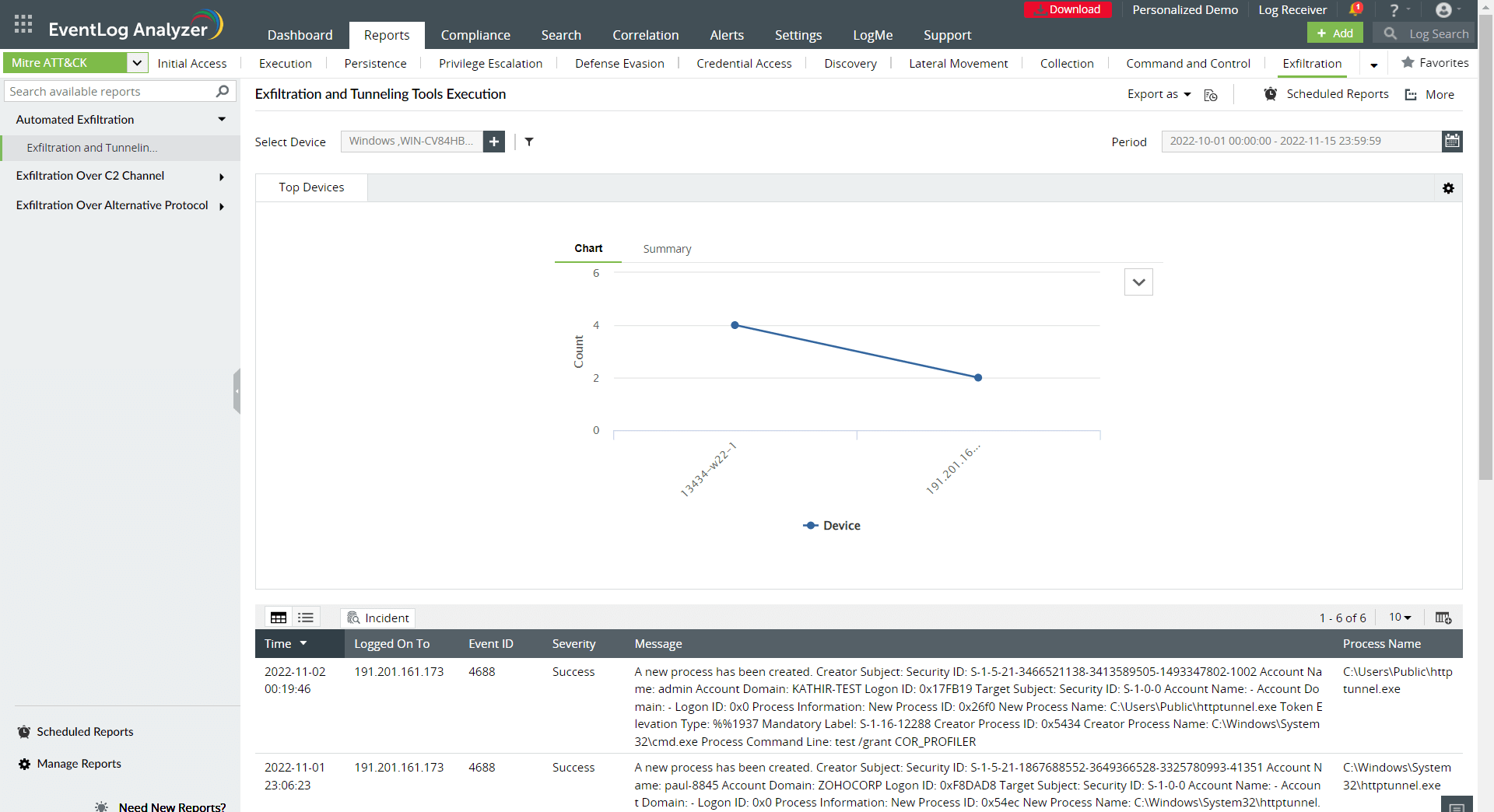1494x812 pixels.
Task: Open the Dashboard tab
Action: click(x=300, y=35)
